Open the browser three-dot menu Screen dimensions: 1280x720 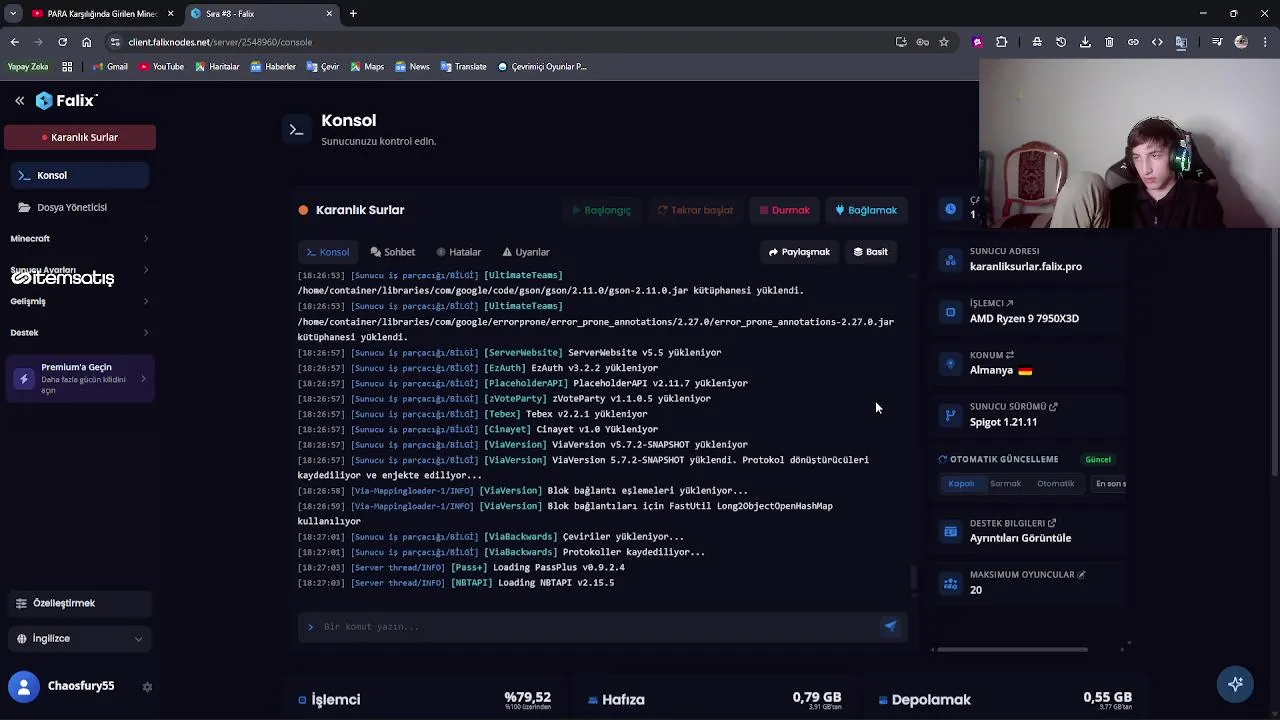(1264, 42)
